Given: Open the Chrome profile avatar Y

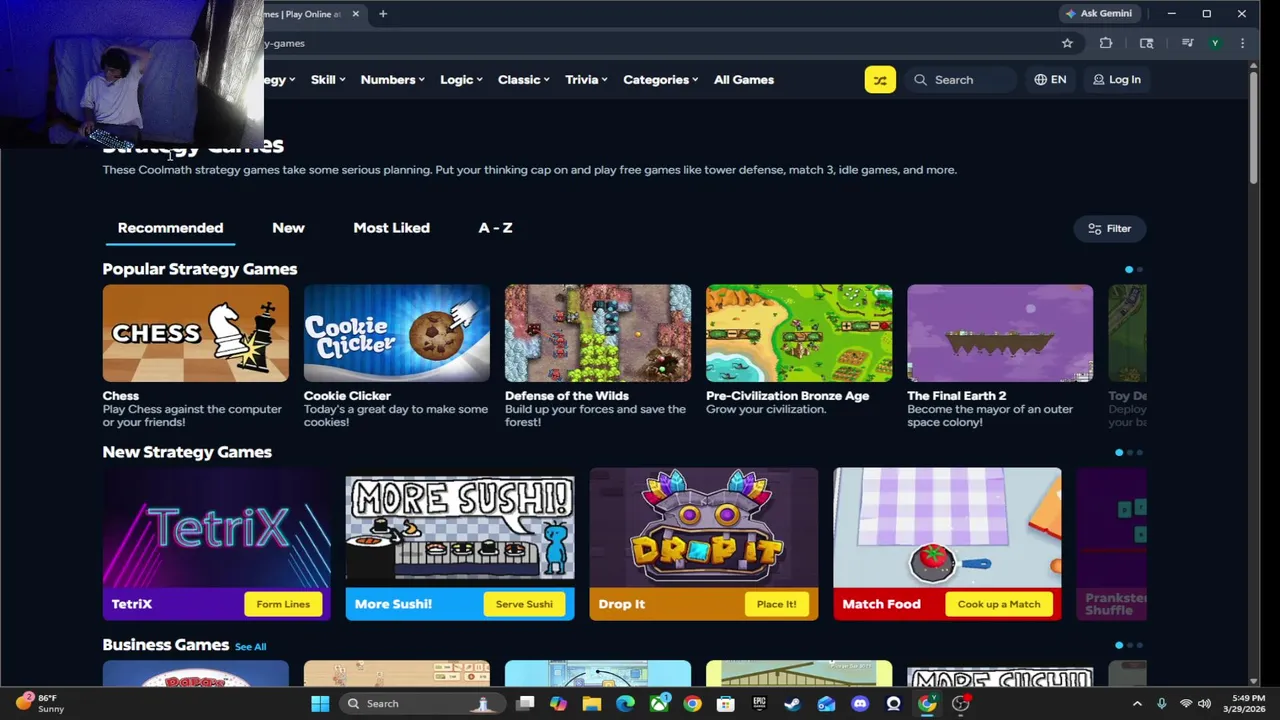Looking at the screenshot, I should (x=1215, y=43).
